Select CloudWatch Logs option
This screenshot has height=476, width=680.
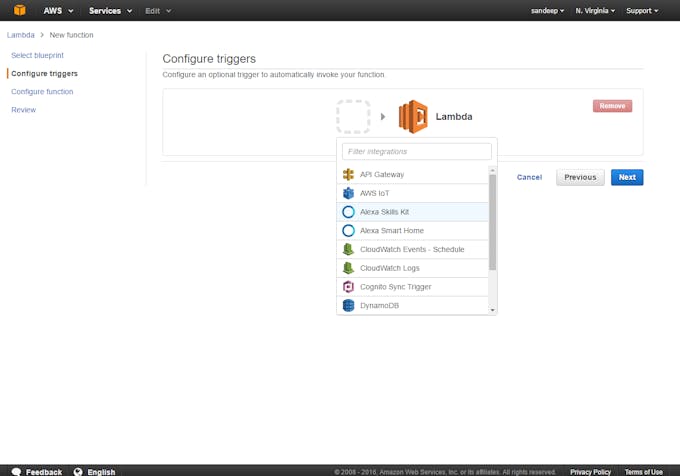click(x=413, y=268)
